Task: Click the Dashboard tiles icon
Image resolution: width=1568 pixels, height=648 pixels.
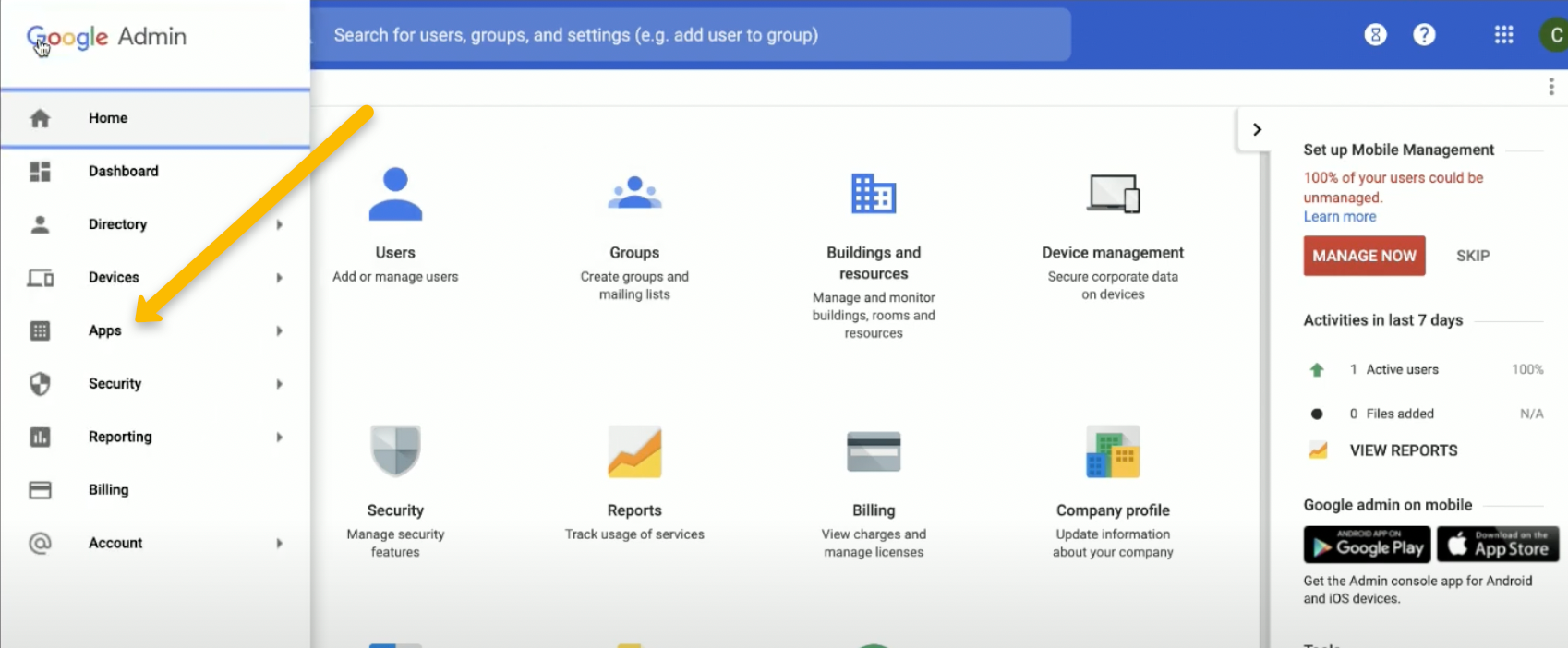Action: click(x=40, y=171)
